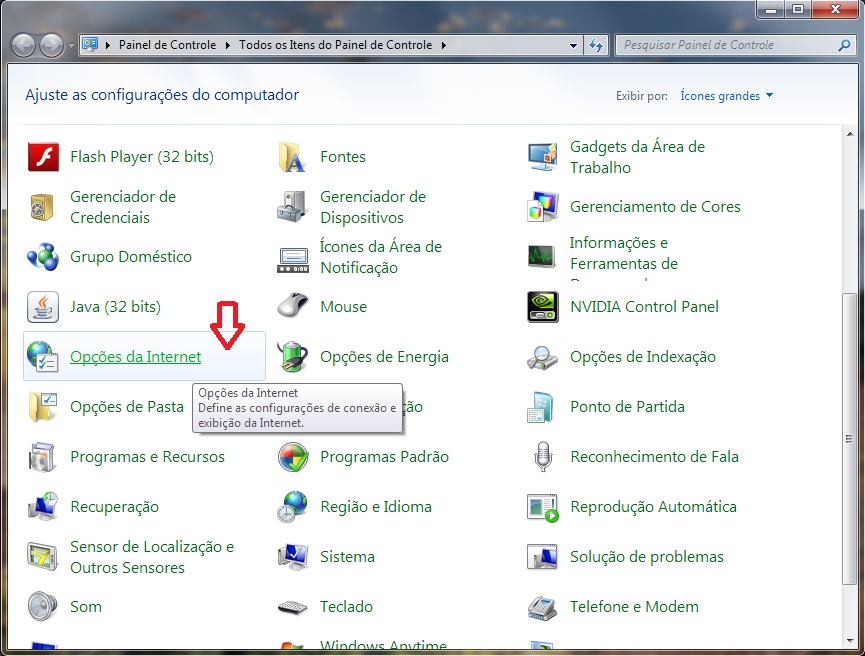This screenshot has height=656, width=865.
Task: Click the address bar refresh button
Action: coord(596,45)
